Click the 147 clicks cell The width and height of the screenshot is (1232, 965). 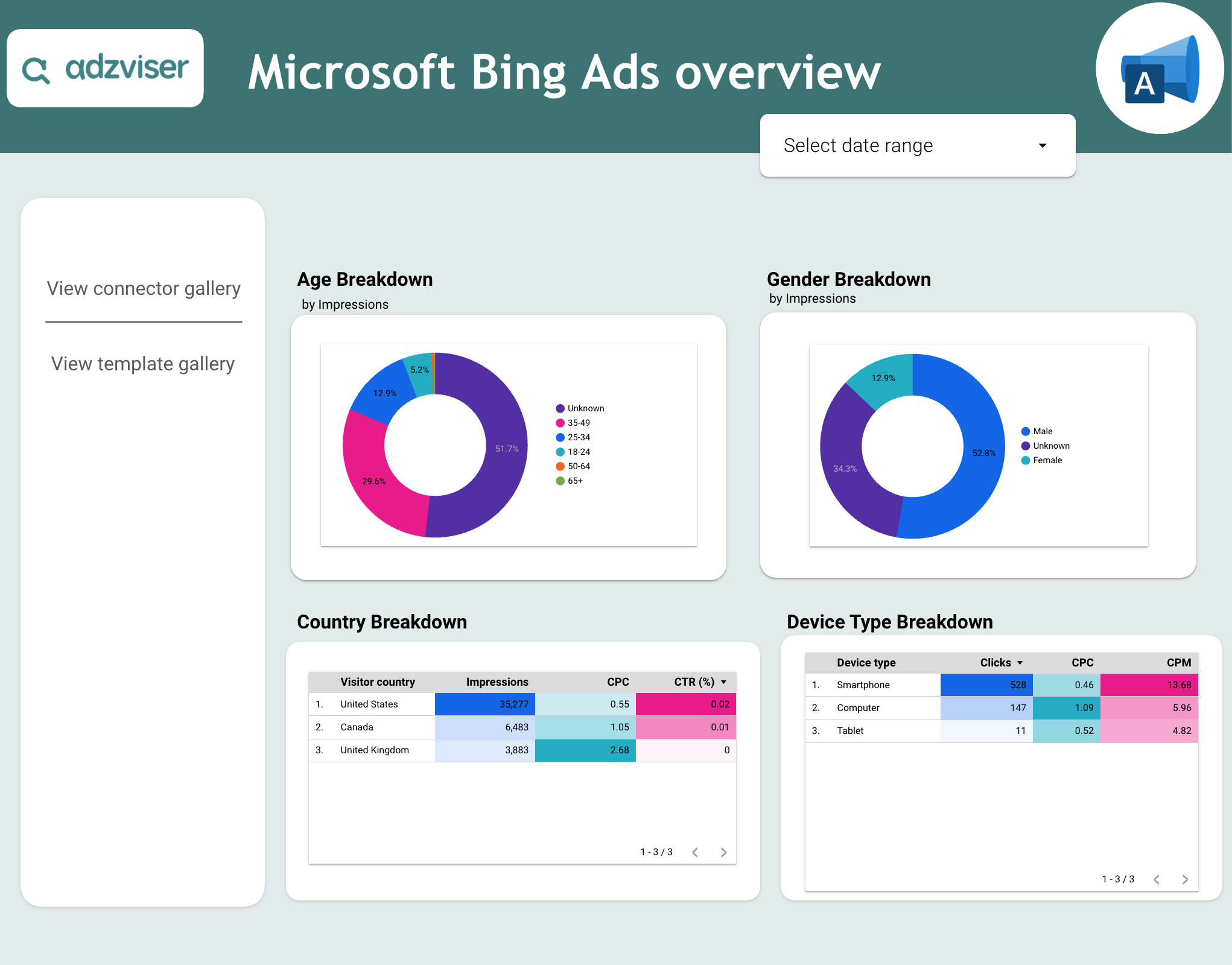coord(986,707)
